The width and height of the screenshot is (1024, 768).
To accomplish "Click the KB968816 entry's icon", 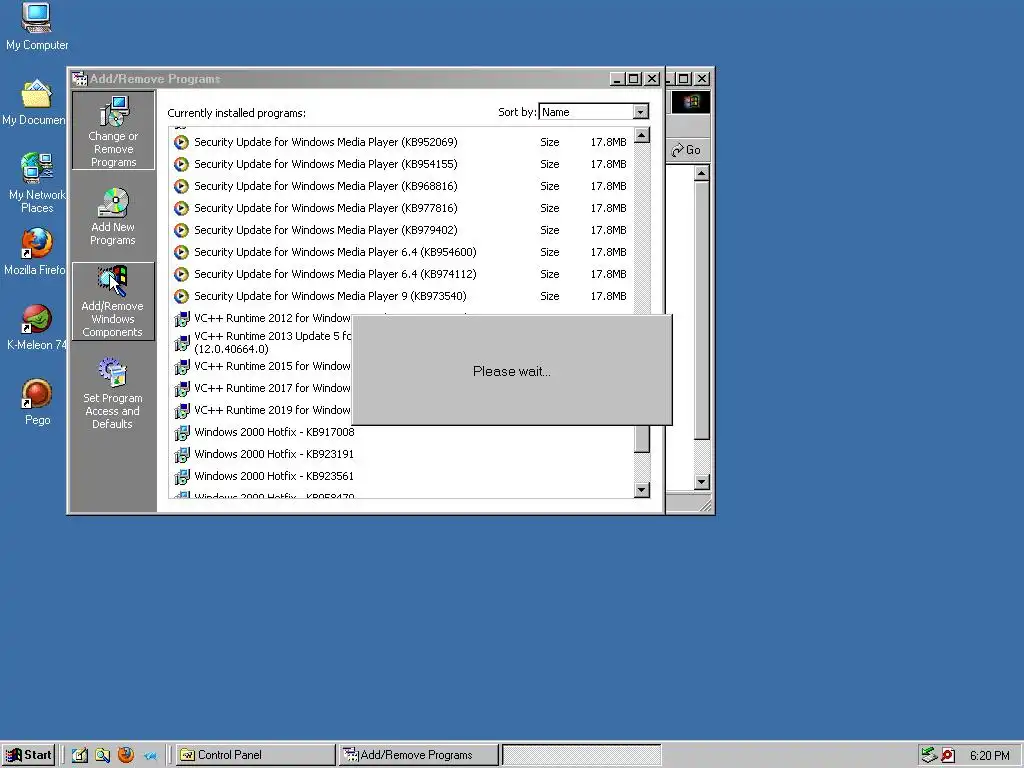I will pyautogui.click(x=181, y=187).
